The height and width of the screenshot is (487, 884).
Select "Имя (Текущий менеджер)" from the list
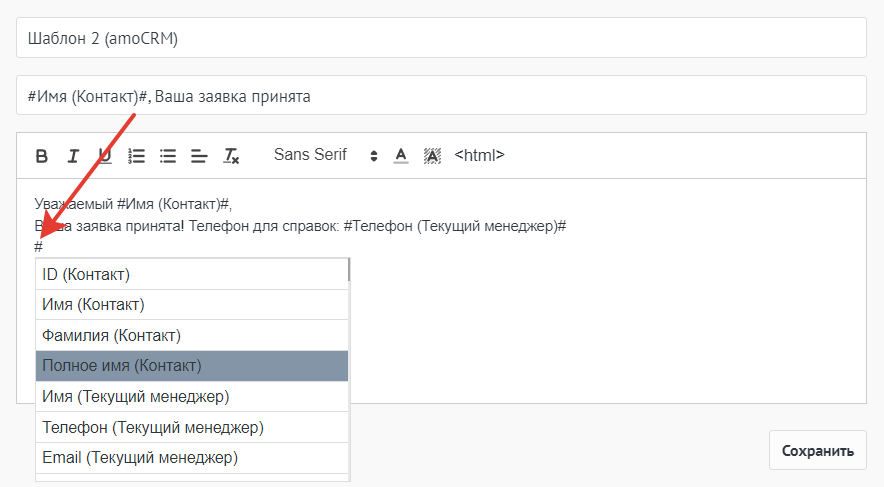[x=192, y=396]
